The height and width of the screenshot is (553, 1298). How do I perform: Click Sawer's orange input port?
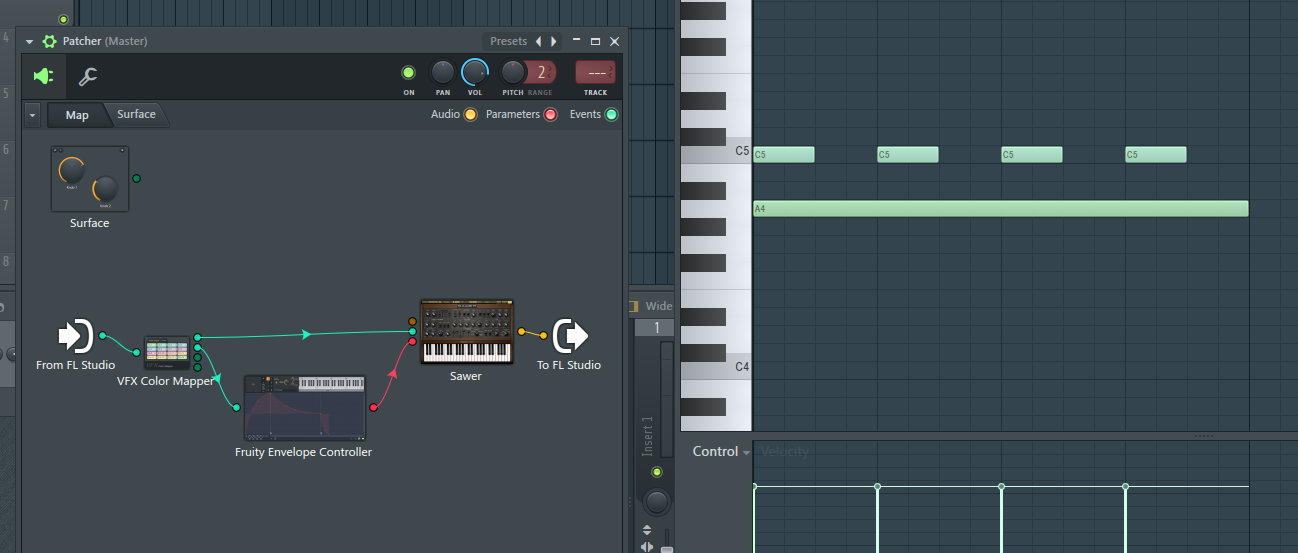(412, 321)
